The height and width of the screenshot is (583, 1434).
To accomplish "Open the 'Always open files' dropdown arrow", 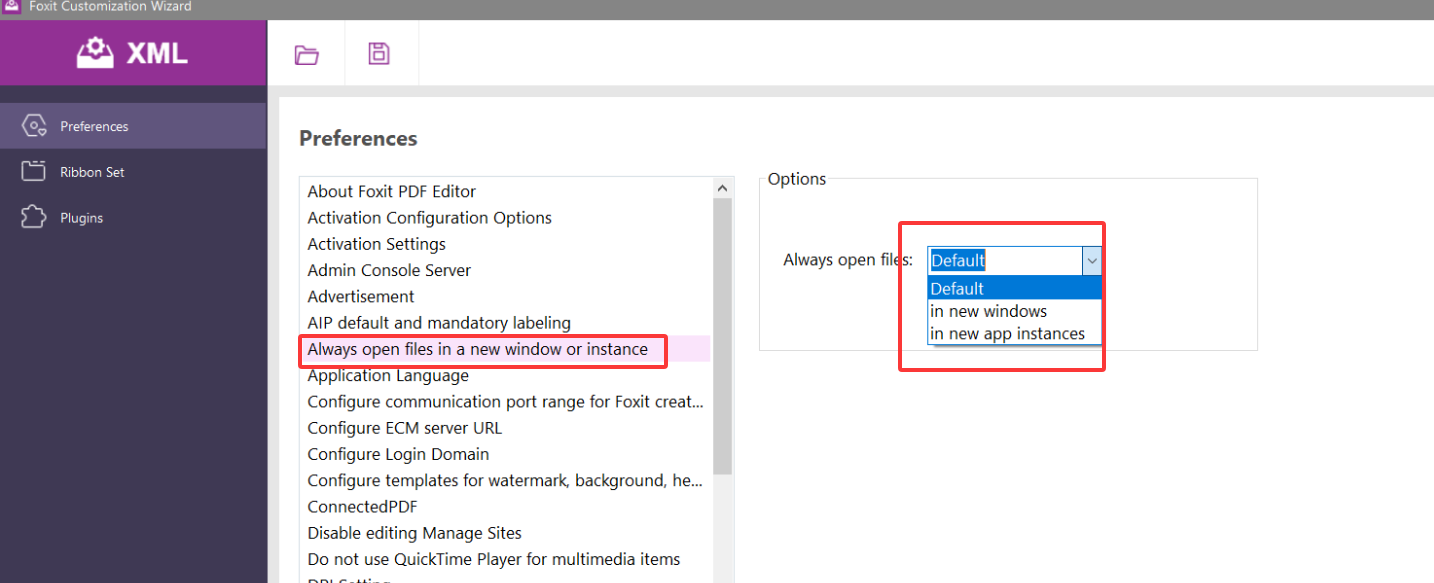I will [1091, 260].
